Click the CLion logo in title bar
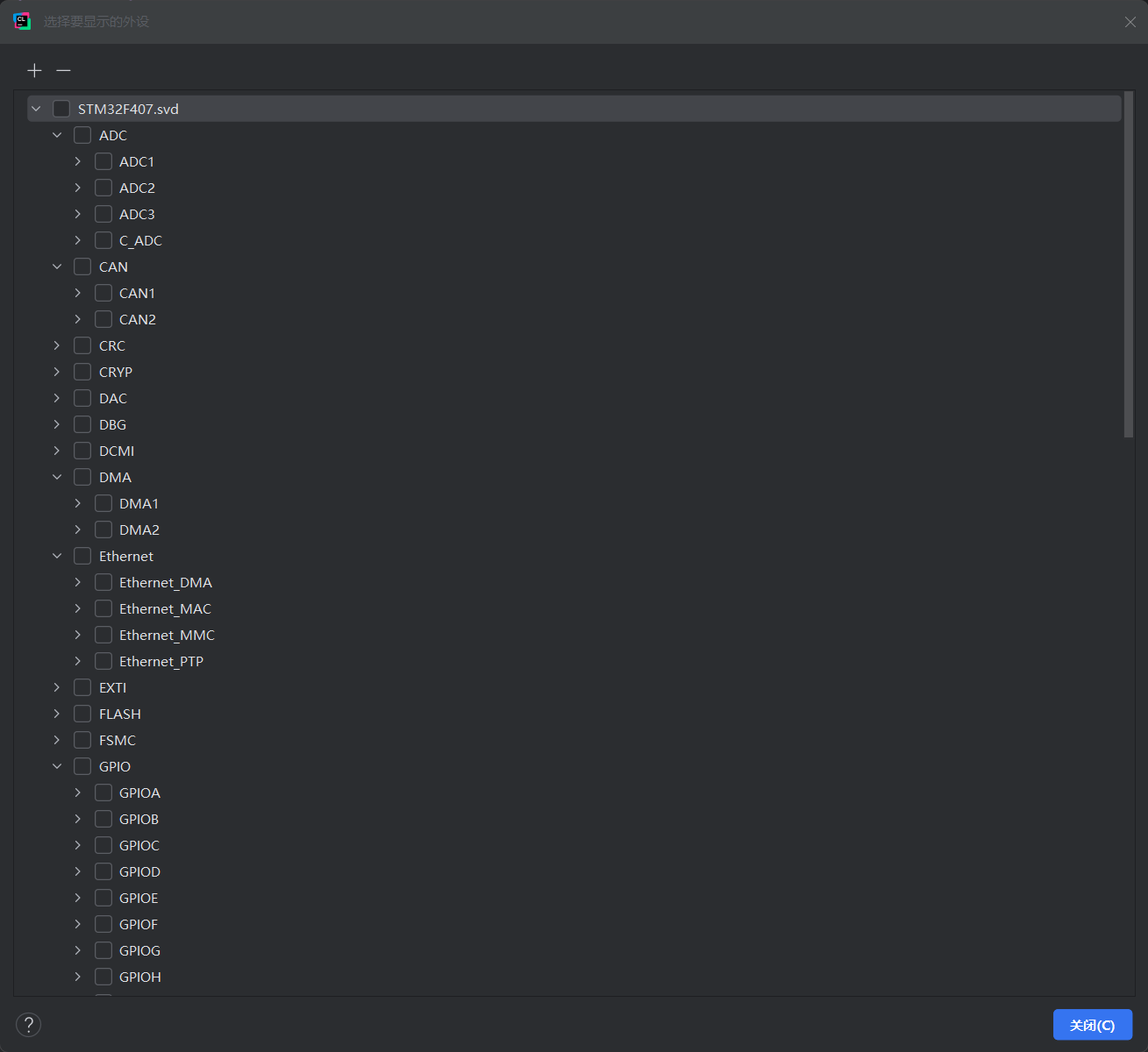Image resolution: width=1148 pixels, height=1052 pixels. tap(22, 21)
